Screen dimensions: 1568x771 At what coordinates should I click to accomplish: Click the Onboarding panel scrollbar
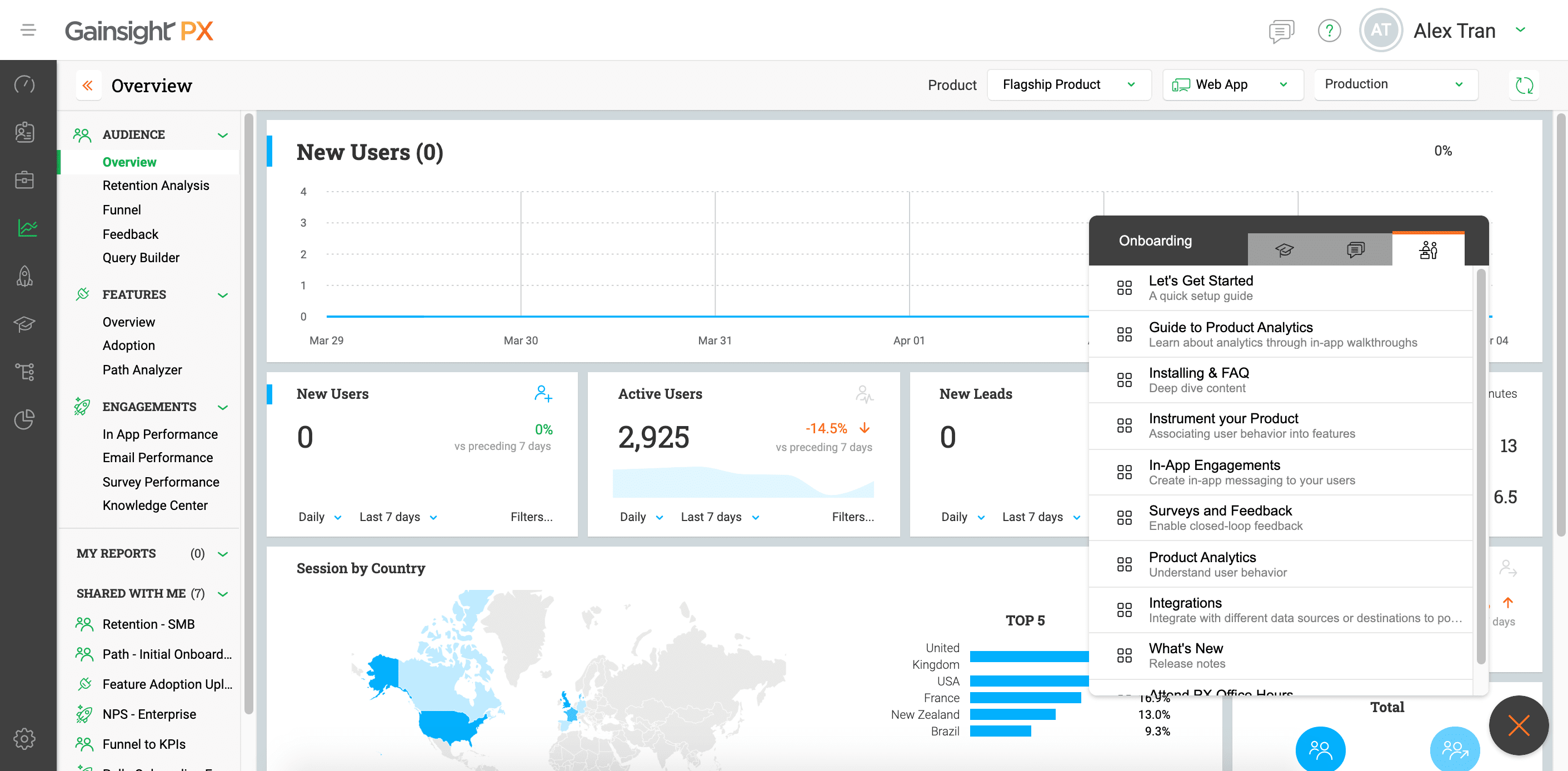pyautogui.click(x=1480, y=463)
